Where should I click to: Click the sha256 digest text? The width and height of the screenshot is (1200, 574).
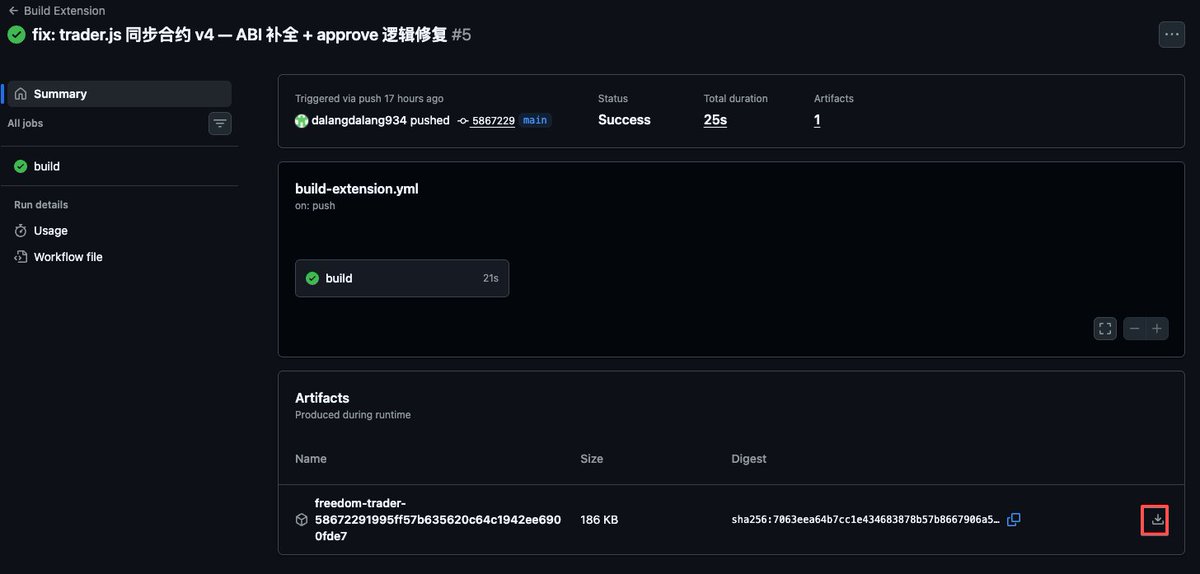click(x=865, y=520)
